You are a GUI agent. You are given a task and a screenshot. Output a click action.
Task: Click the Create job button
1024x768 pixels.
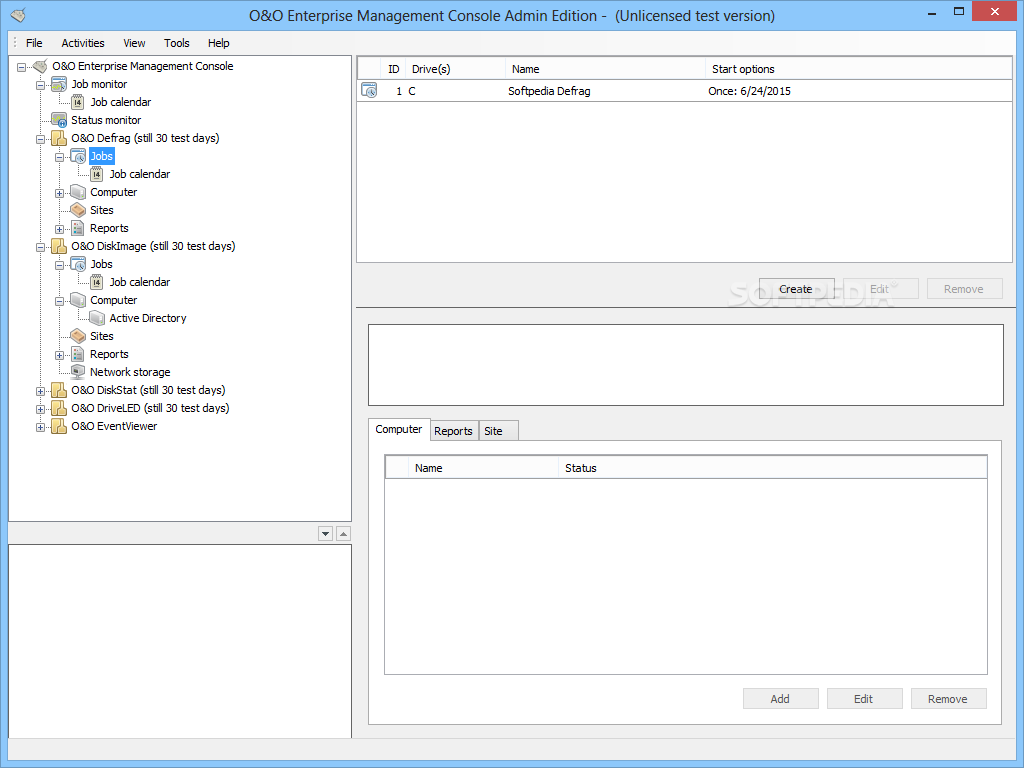796,289
